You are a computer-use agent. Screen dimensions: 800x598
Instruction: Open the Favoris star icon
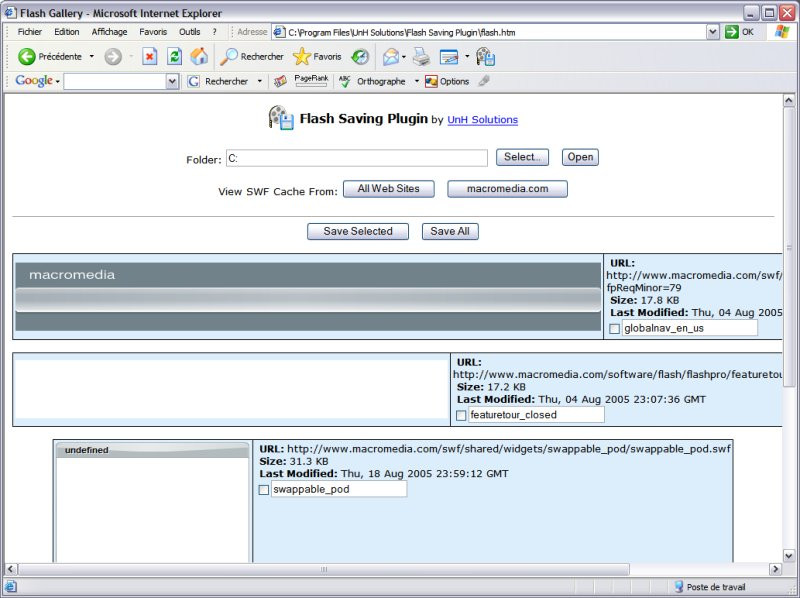(301, 57)
